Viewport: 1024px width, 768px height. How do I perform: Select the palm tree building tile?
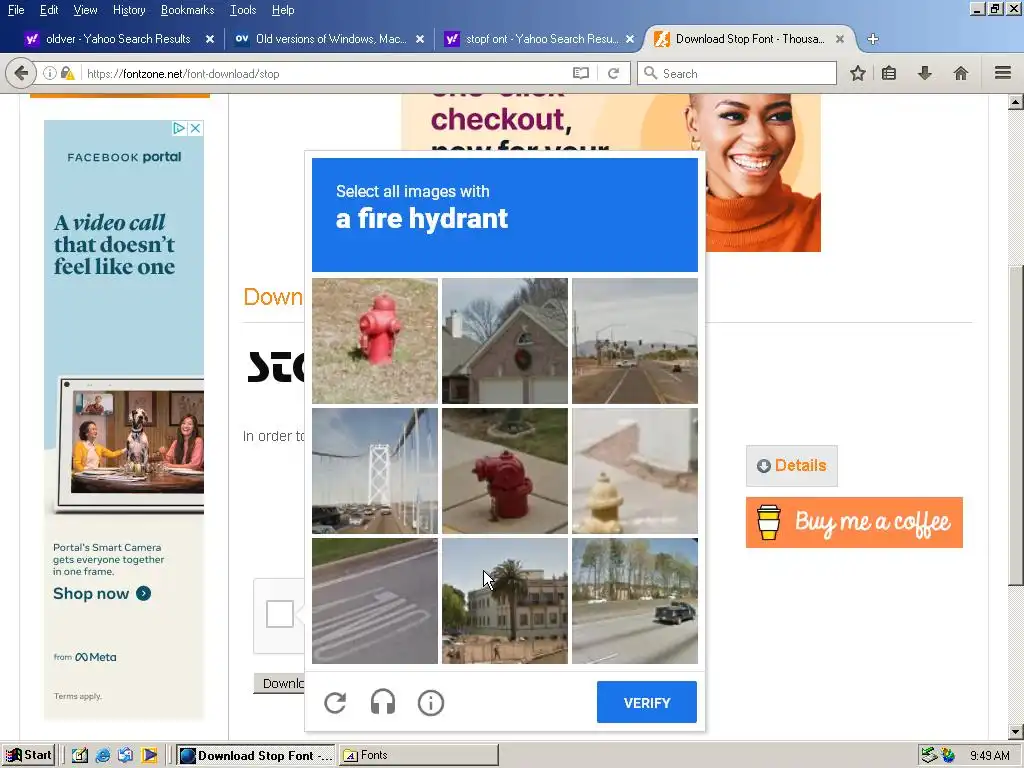[x=505, y=601]
